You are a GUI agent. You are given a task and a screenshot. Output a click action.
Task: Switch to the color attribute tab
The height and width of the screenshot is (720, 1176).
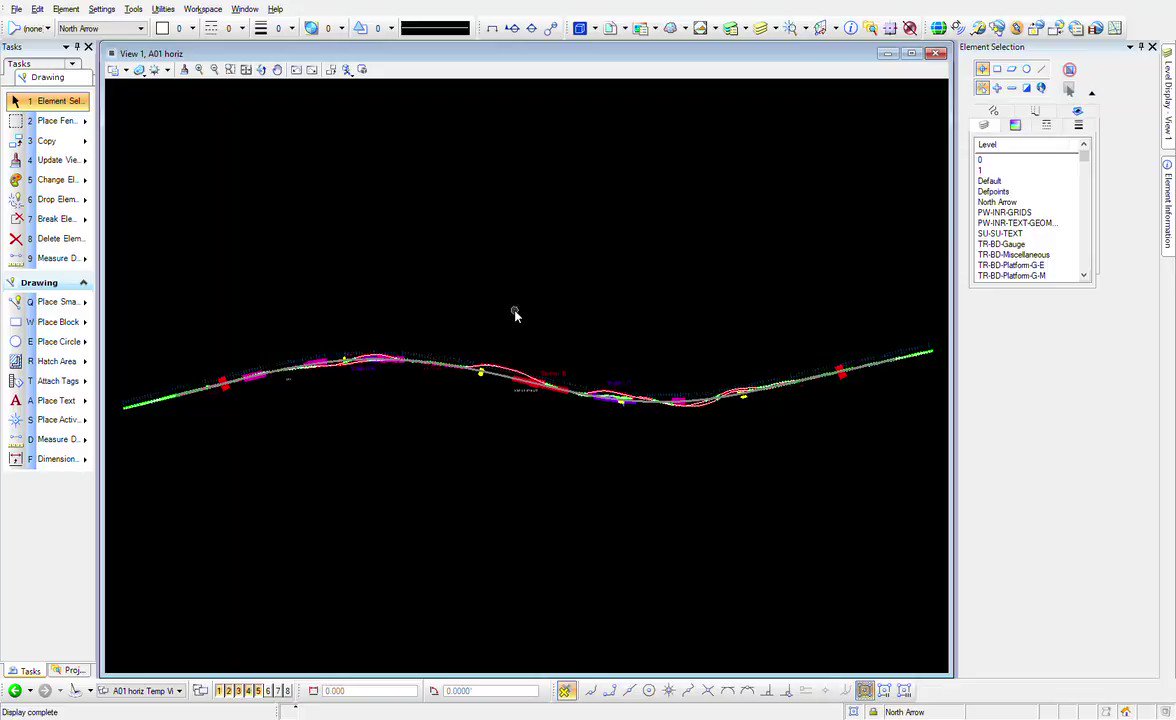1015,125
